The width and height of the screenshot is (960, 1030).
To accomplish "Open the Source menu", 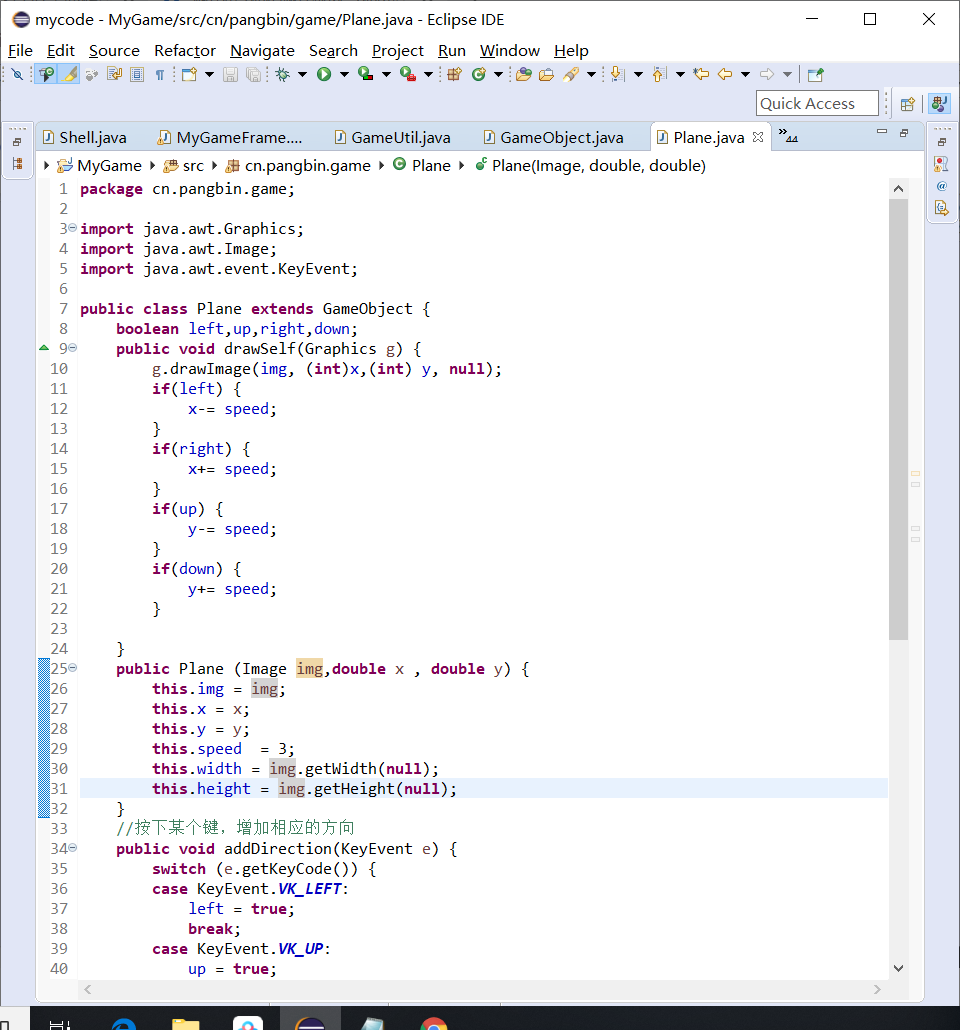I will (x=114, y=51).
